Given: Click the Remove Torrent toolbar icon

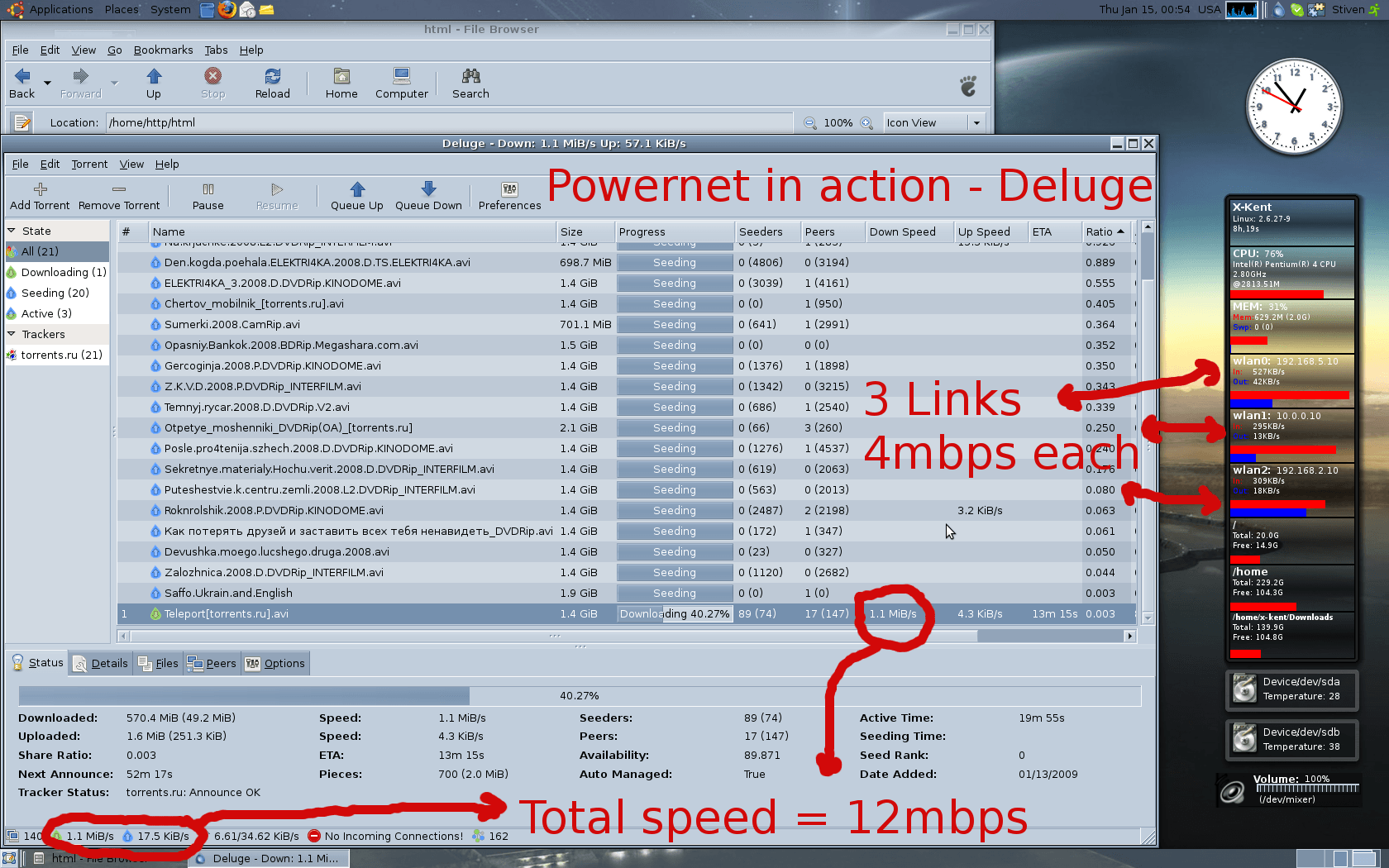Looking at the screenshot, I should [x=119, y=189].
